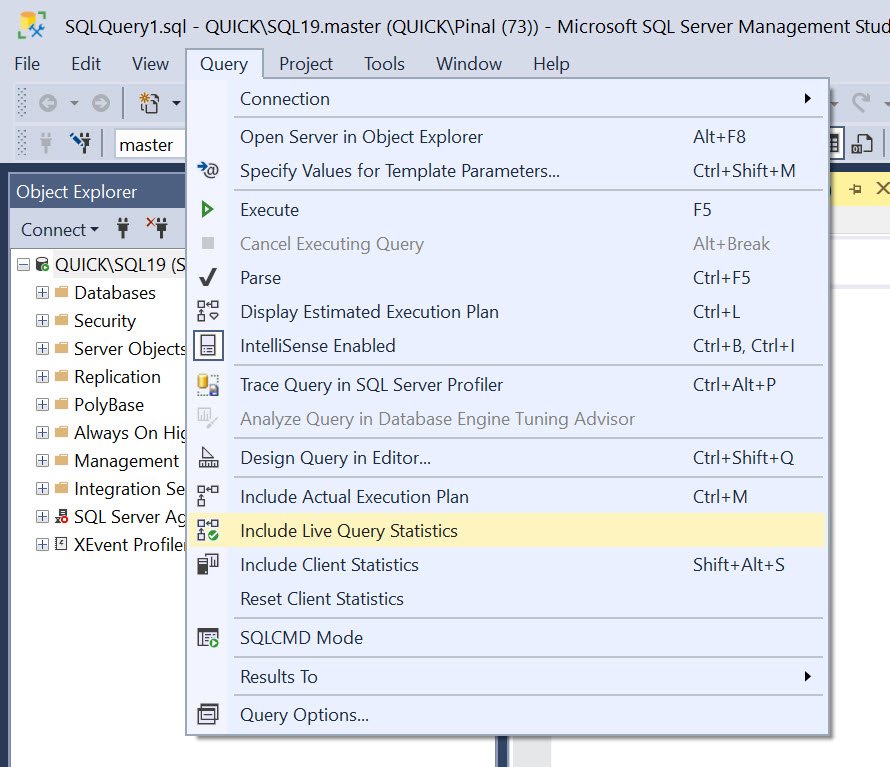
Task: Open the Help menu
Action: (x=551, y=64)
